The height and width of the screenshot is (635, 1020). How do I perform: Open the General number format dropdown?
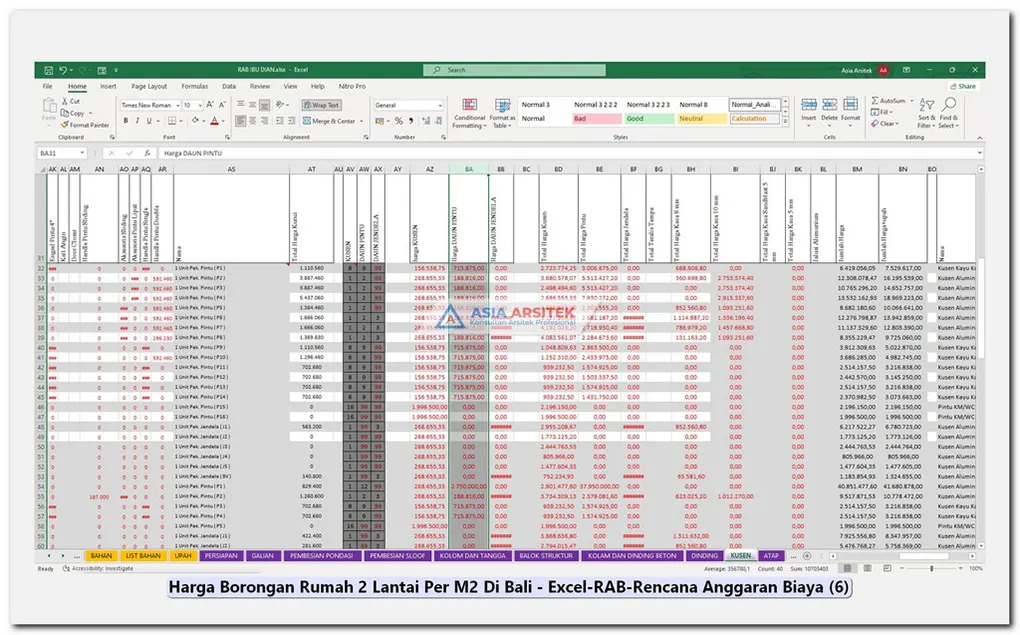pos(440,105)
